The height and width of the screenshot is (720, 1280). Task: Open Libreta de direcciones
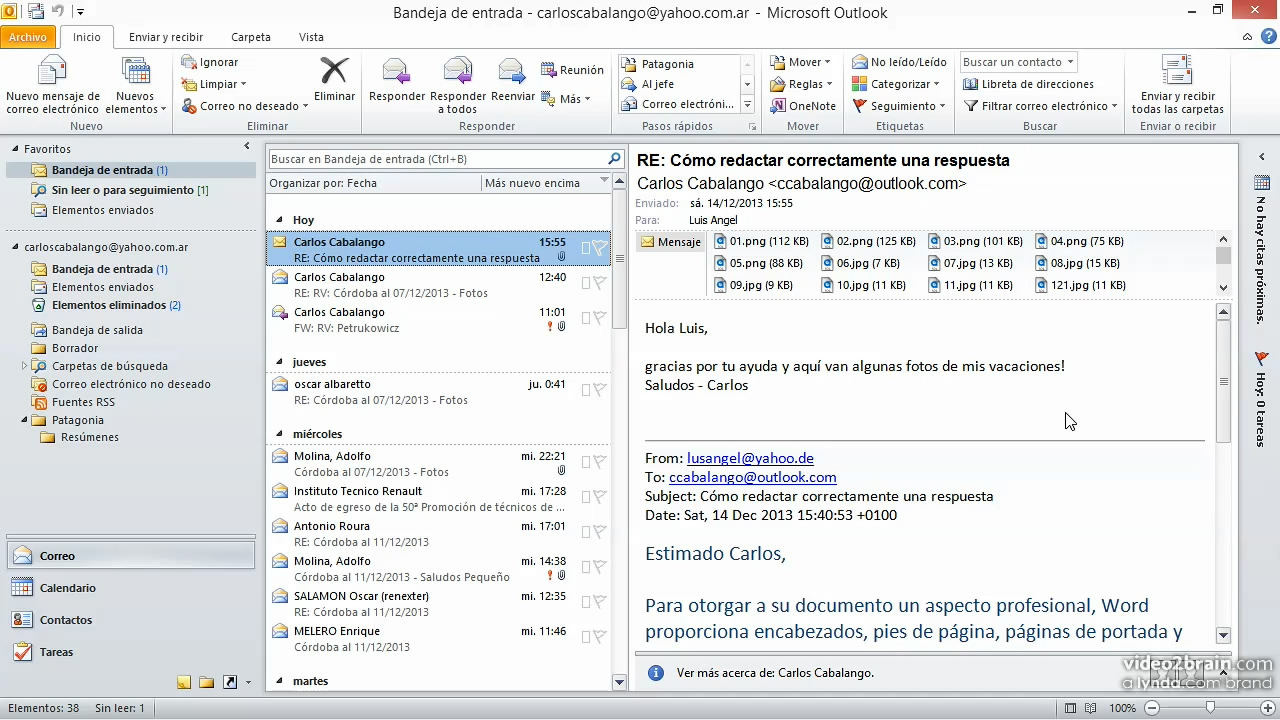pos(1029,84)
